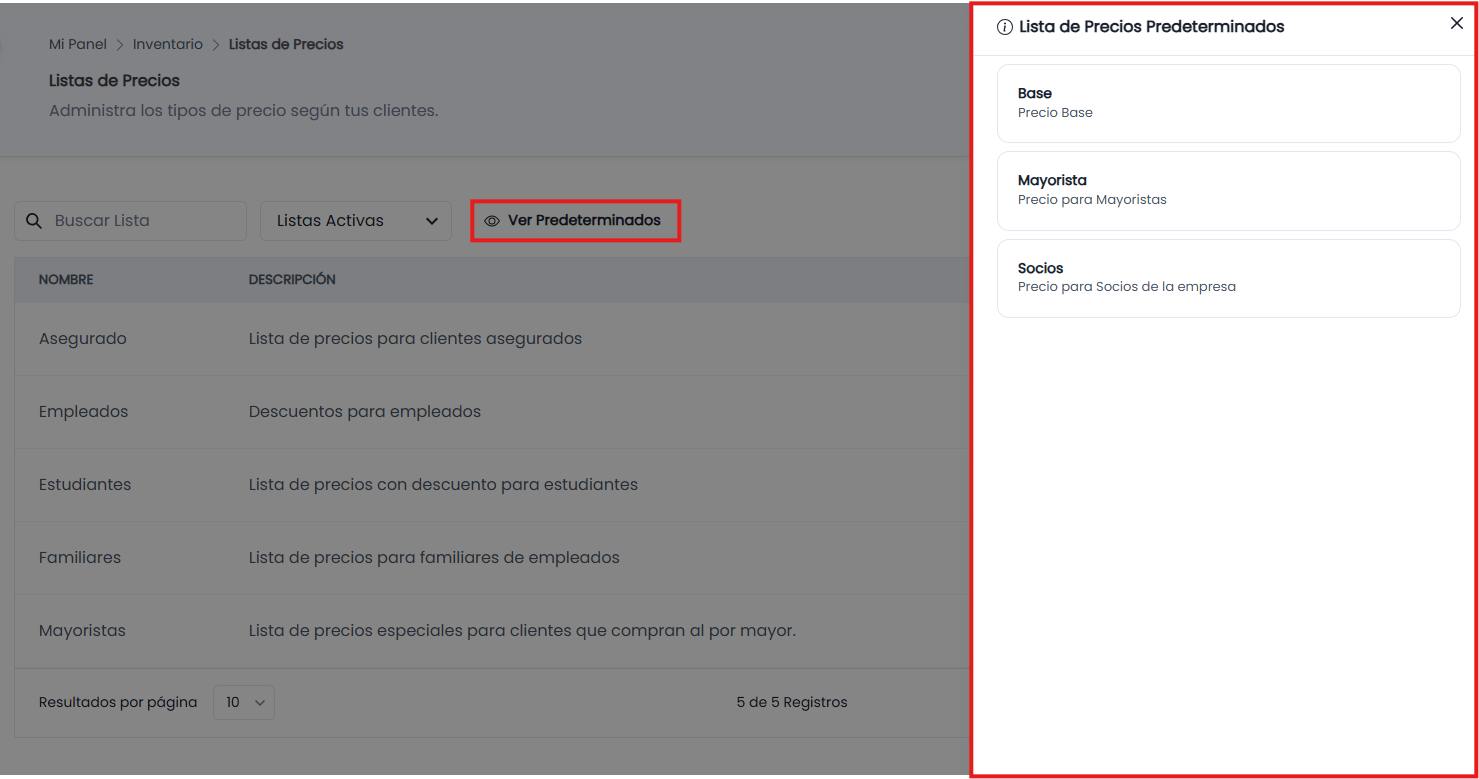Image resolution: width=1479 pixels, height=779 pixels.
Task: Open Inventario breadcrumb link
Action: [168, 44]
